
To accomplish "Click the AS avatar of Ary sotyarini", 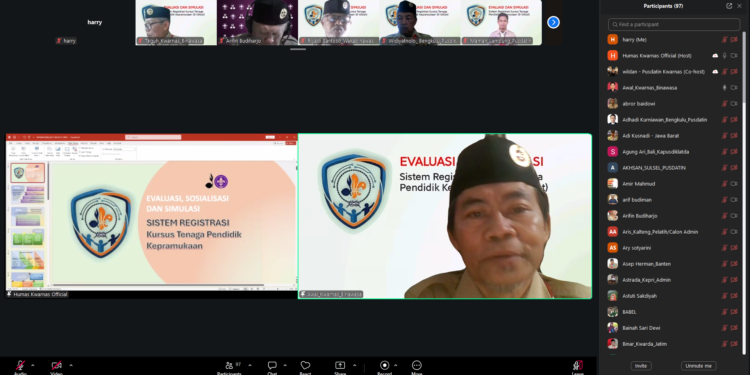I will [x=613, y=248].
